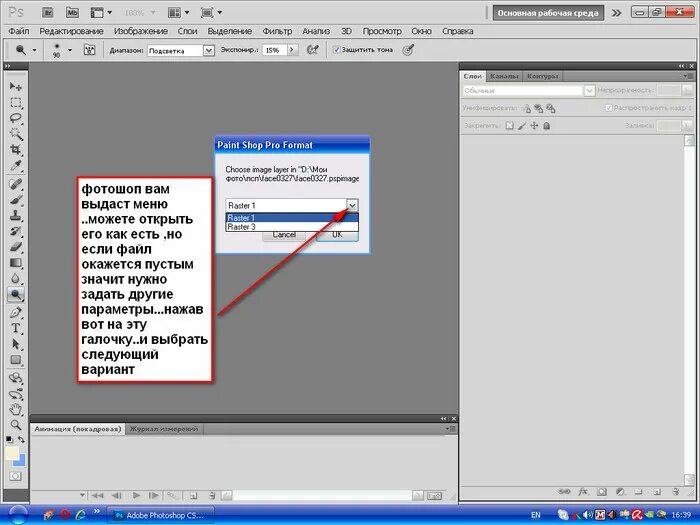Switch to Журнал измерений tab

164,429
